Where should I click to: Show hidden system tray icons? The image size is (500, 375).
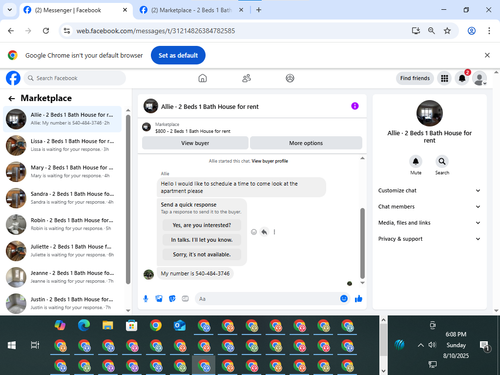point(421,345)
